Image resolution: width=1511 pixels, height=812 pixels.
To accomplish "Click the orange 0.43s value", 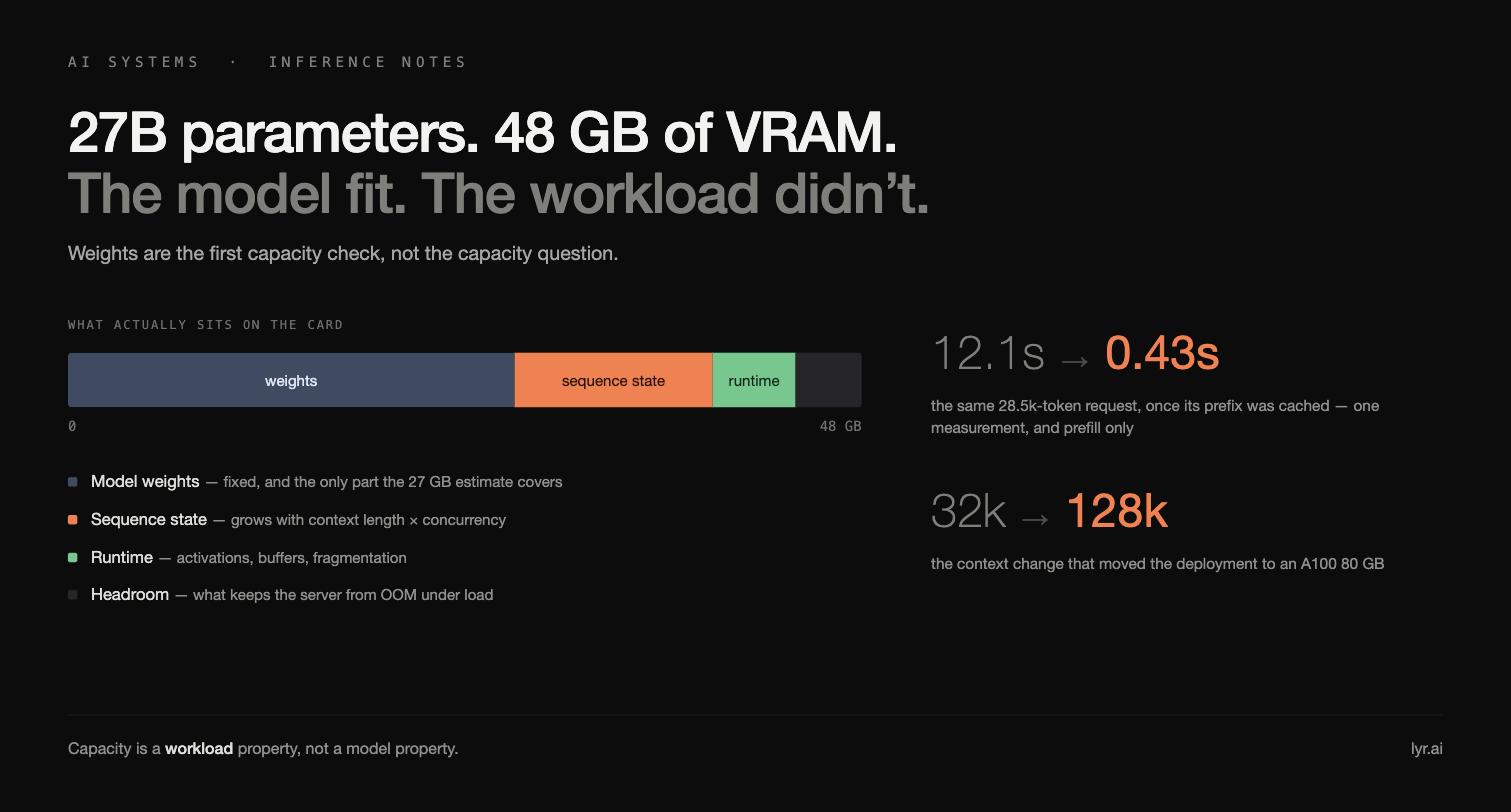I will [1162, 353].
